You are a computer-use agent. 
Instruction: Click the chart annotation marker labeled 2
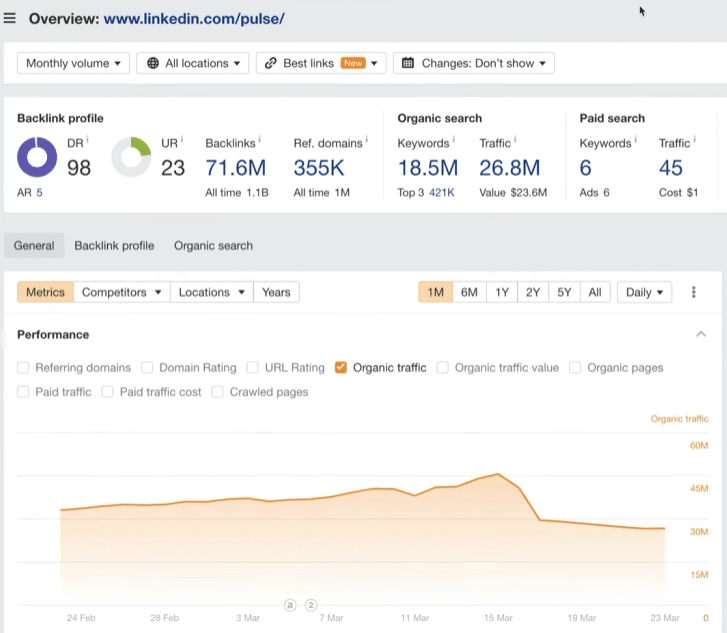click(311, 605)
